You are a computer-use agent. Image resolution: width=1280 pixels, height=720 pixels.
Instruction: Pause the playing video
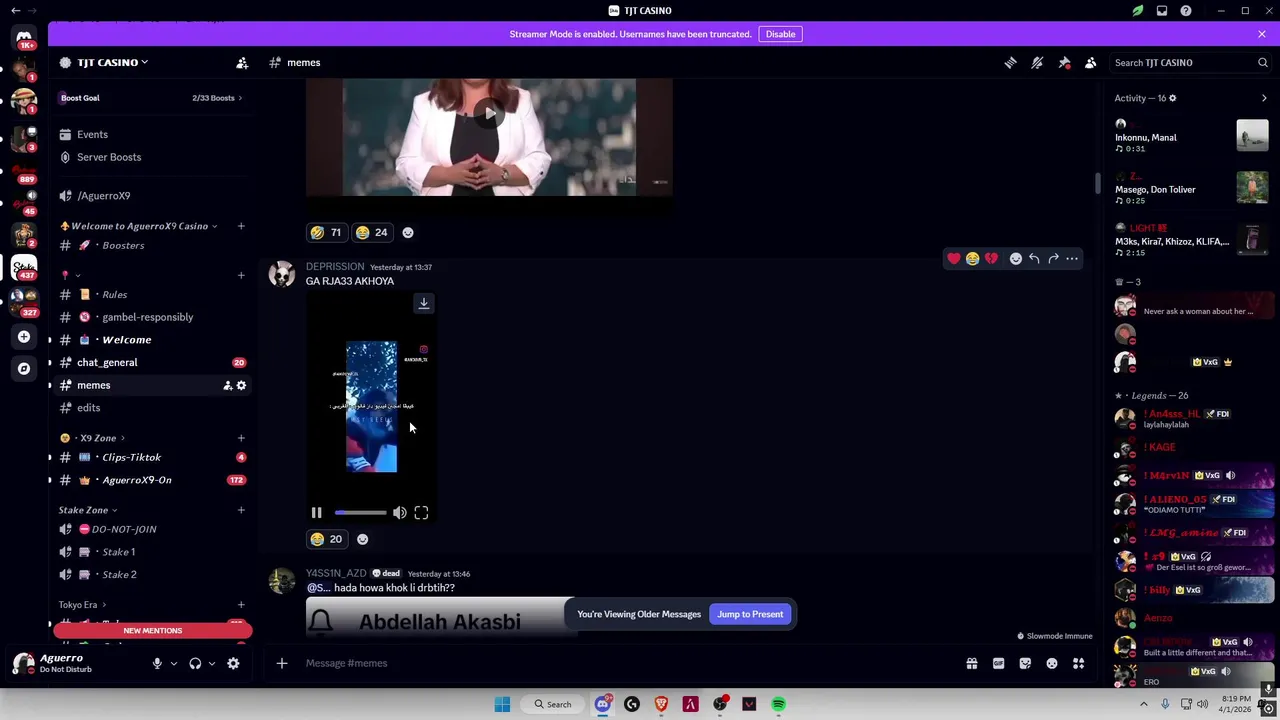(316, 513)
